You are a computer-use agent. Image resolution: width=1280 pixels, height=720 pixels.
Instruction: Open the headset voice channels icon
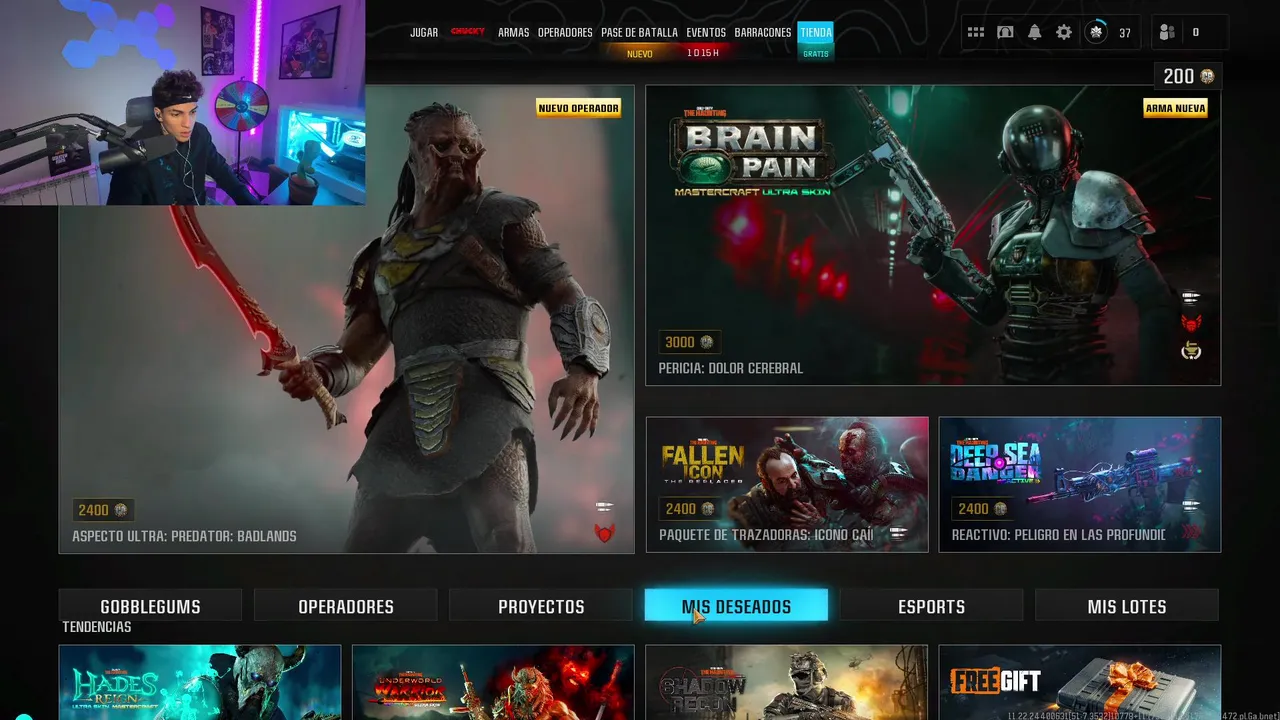[1005, 32]
